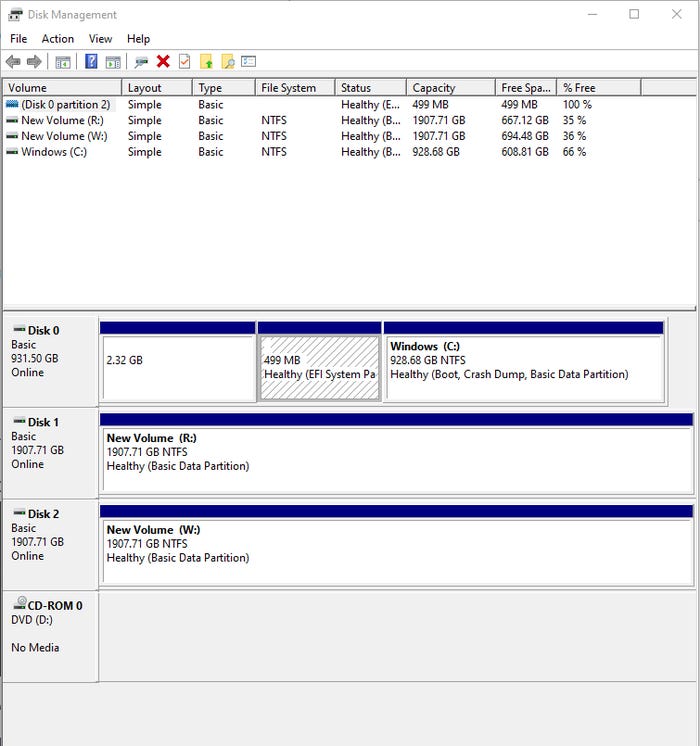
Task: Click the Disk 1 drive icon in the lower pane
Action: pos(20,421)
